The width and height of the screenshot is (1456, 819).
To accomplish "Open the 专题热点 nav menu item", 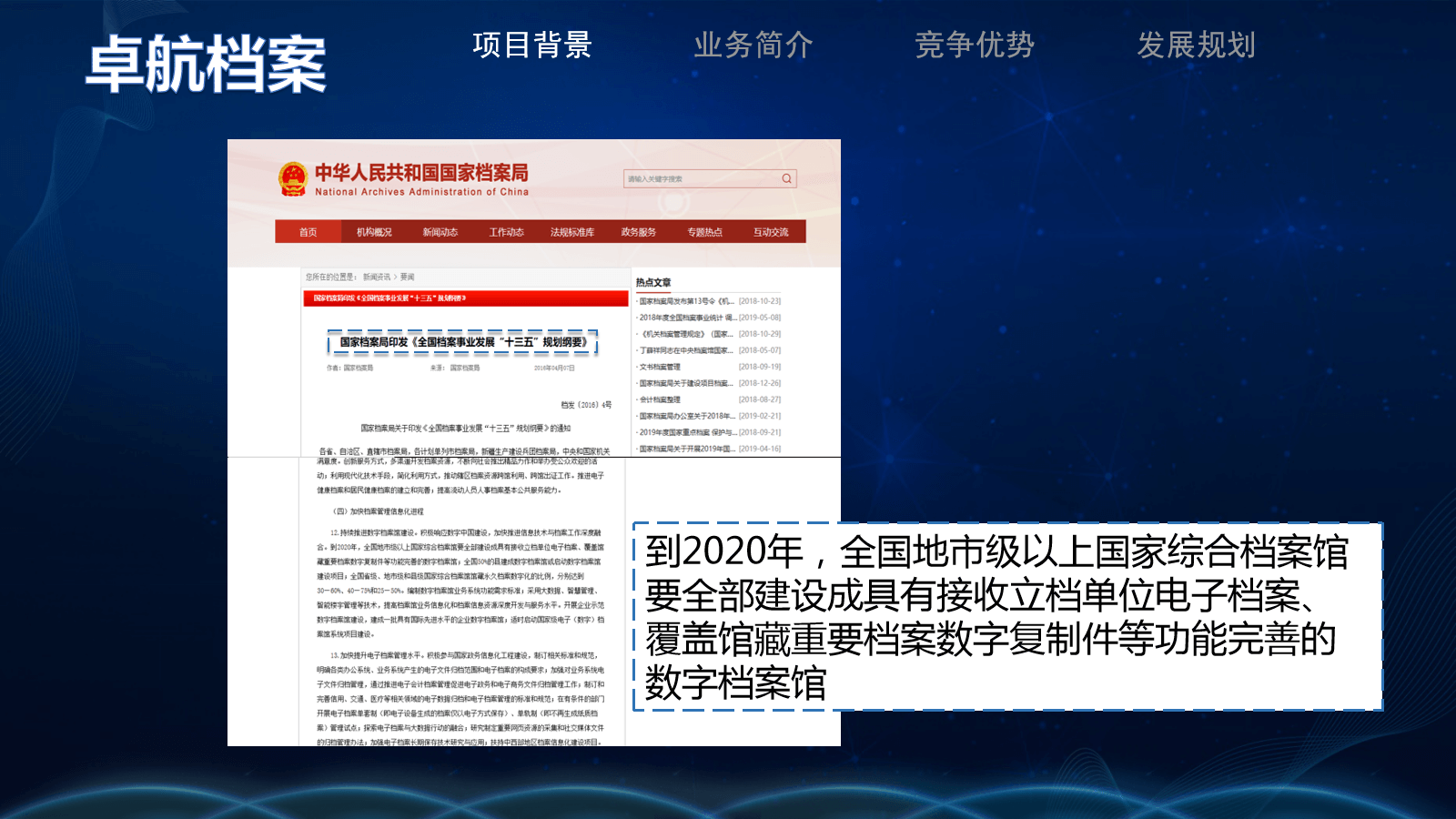I will click(705, 232).
